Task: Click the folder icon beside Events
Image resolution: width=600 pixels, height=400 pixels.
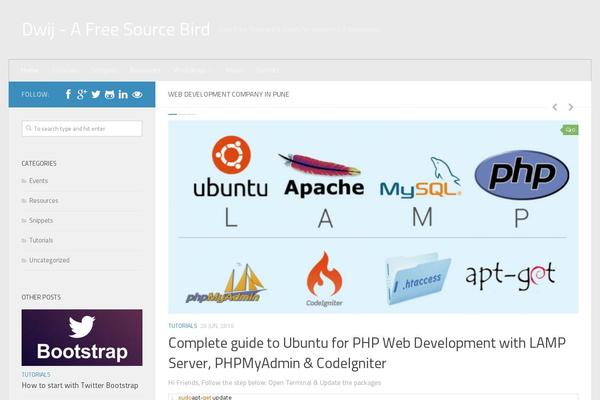Action: click(x=24, y=181)
